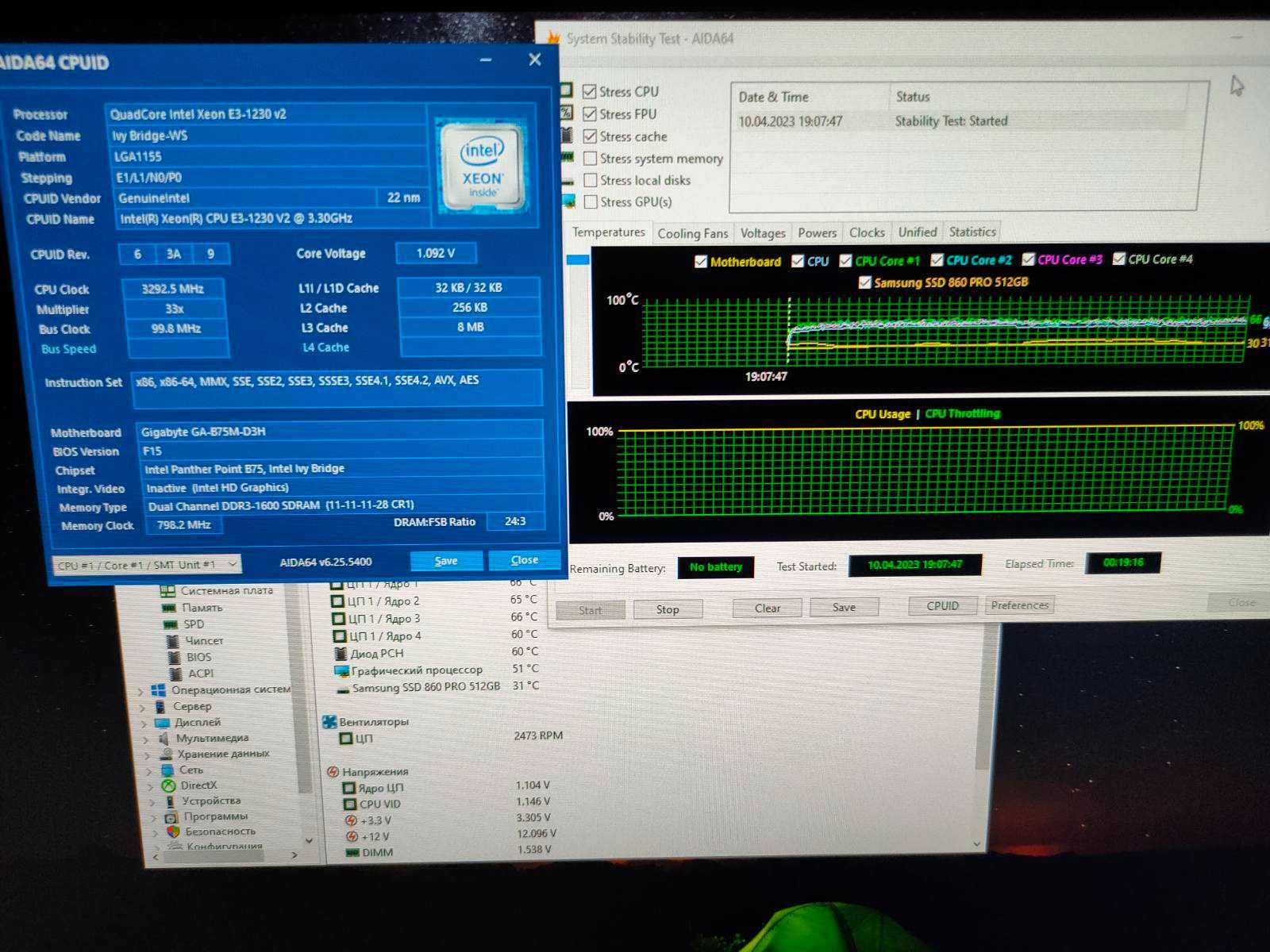Click the tree panel scrollbar down arrow

coord(309,841)
